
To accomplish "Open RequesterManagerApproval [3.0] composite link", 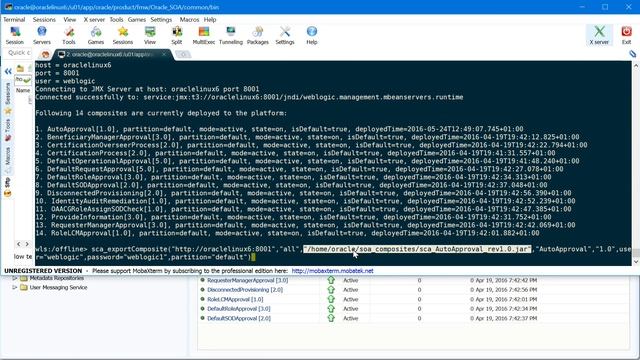I will 247,280.
